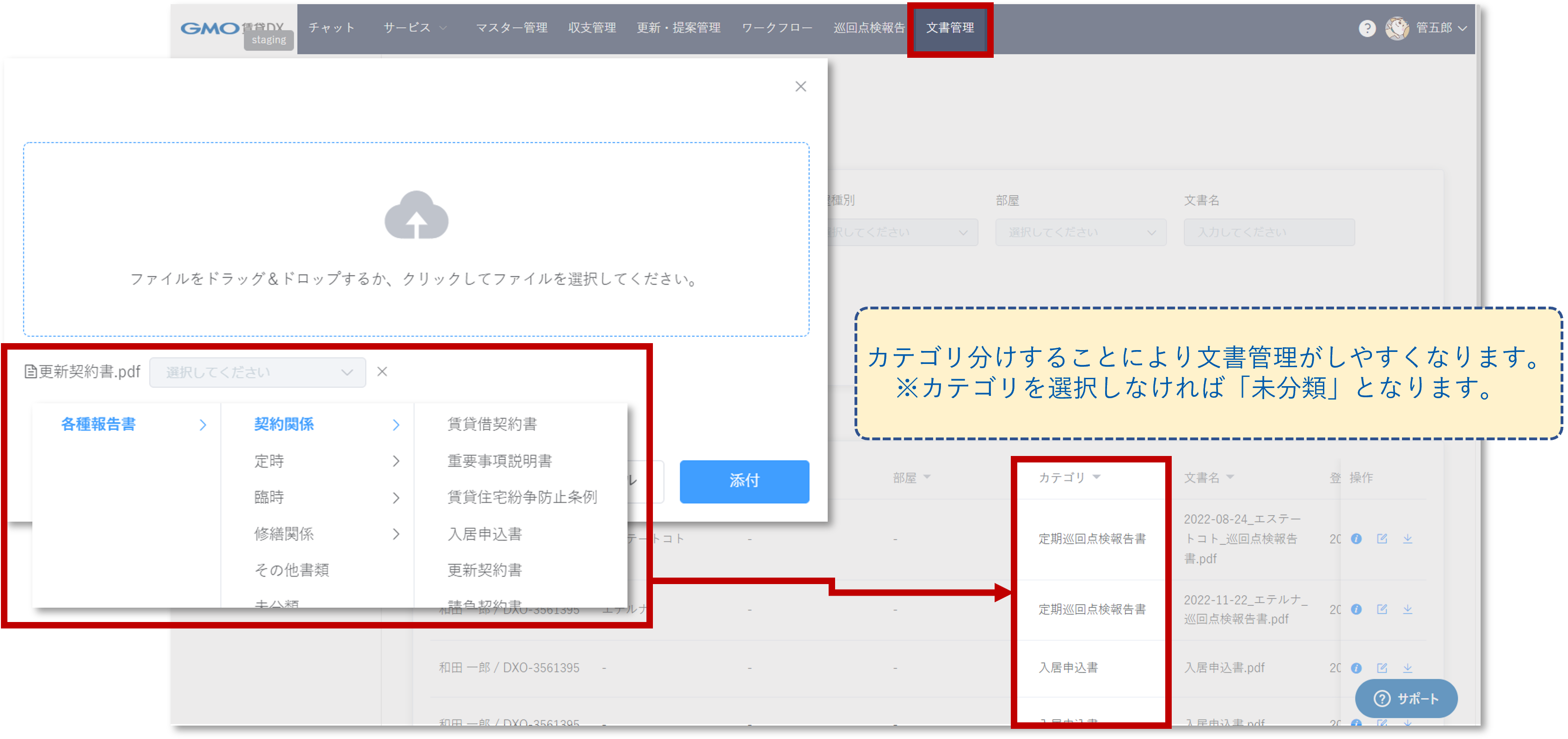
Task: Choose 更新契約書 category option
Action: tap(485, 570)
